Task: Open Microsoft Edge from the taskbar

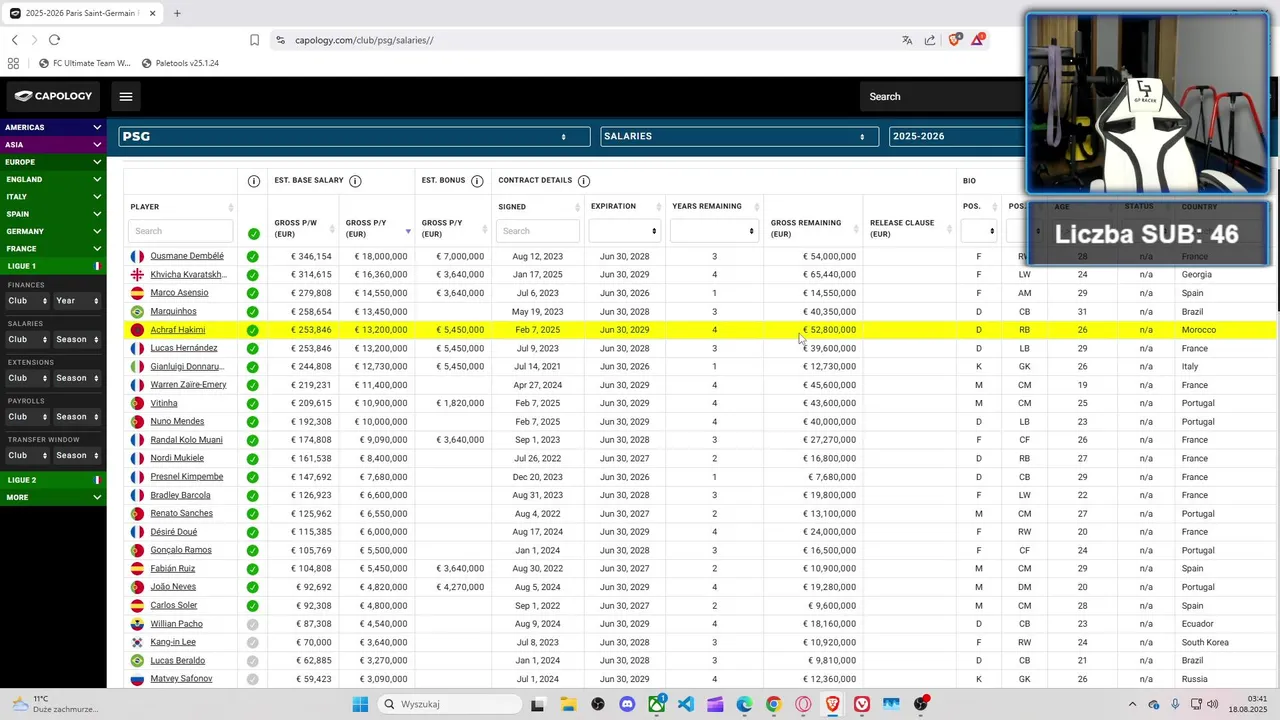Action: point(744,704)
